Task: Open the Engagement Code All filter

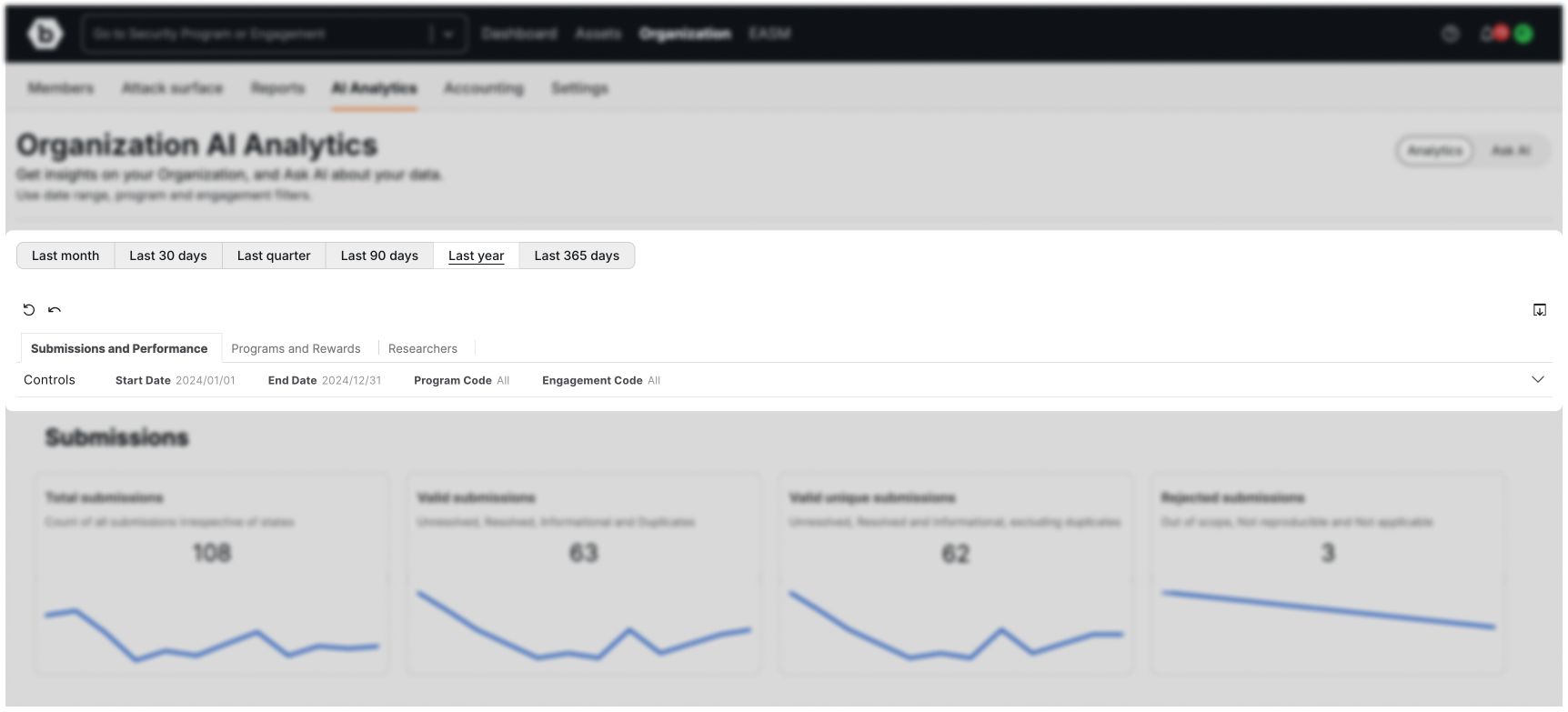Action: (x=601, y=380)
